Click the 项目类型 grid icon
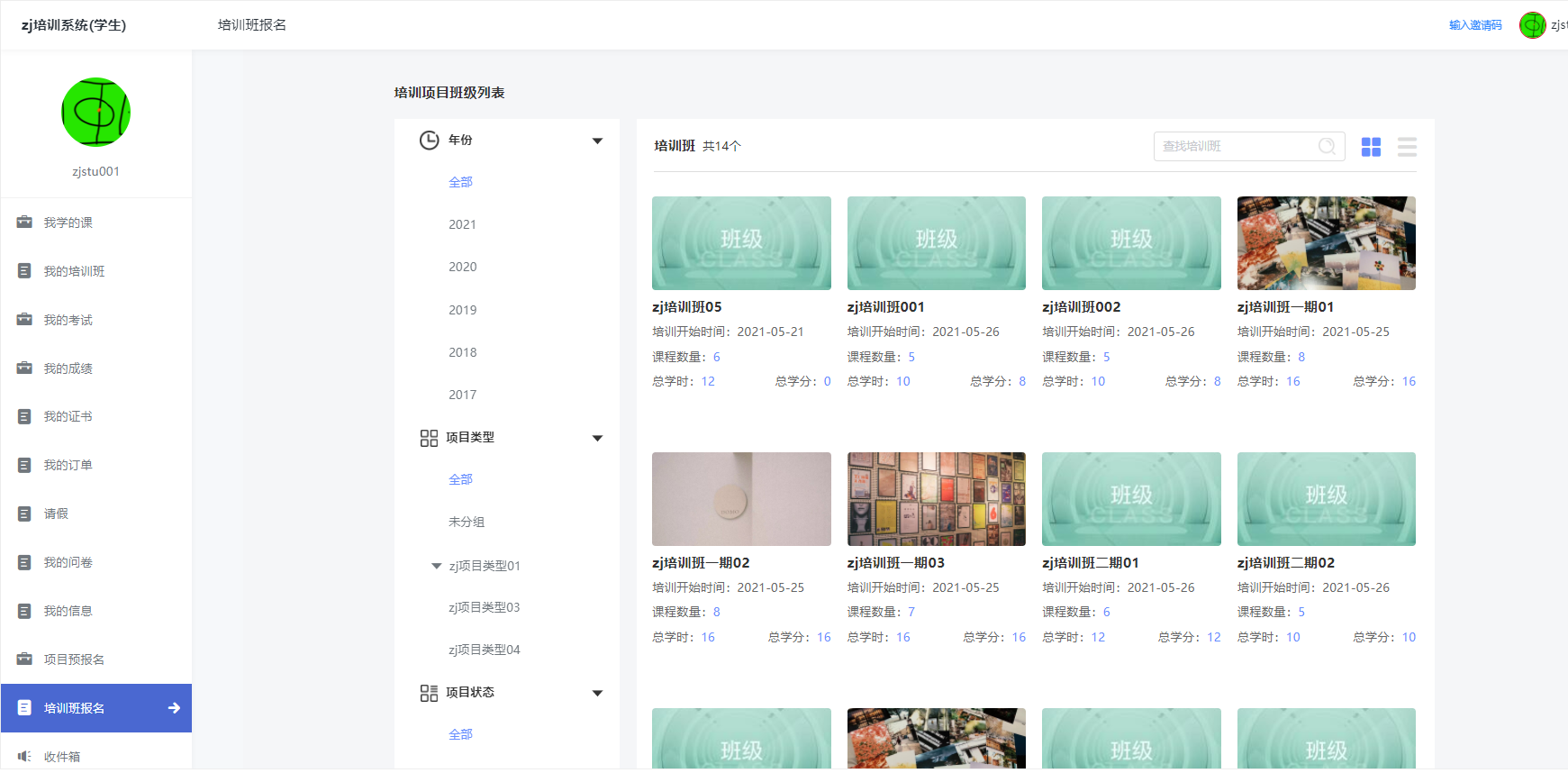 [429, 438]
